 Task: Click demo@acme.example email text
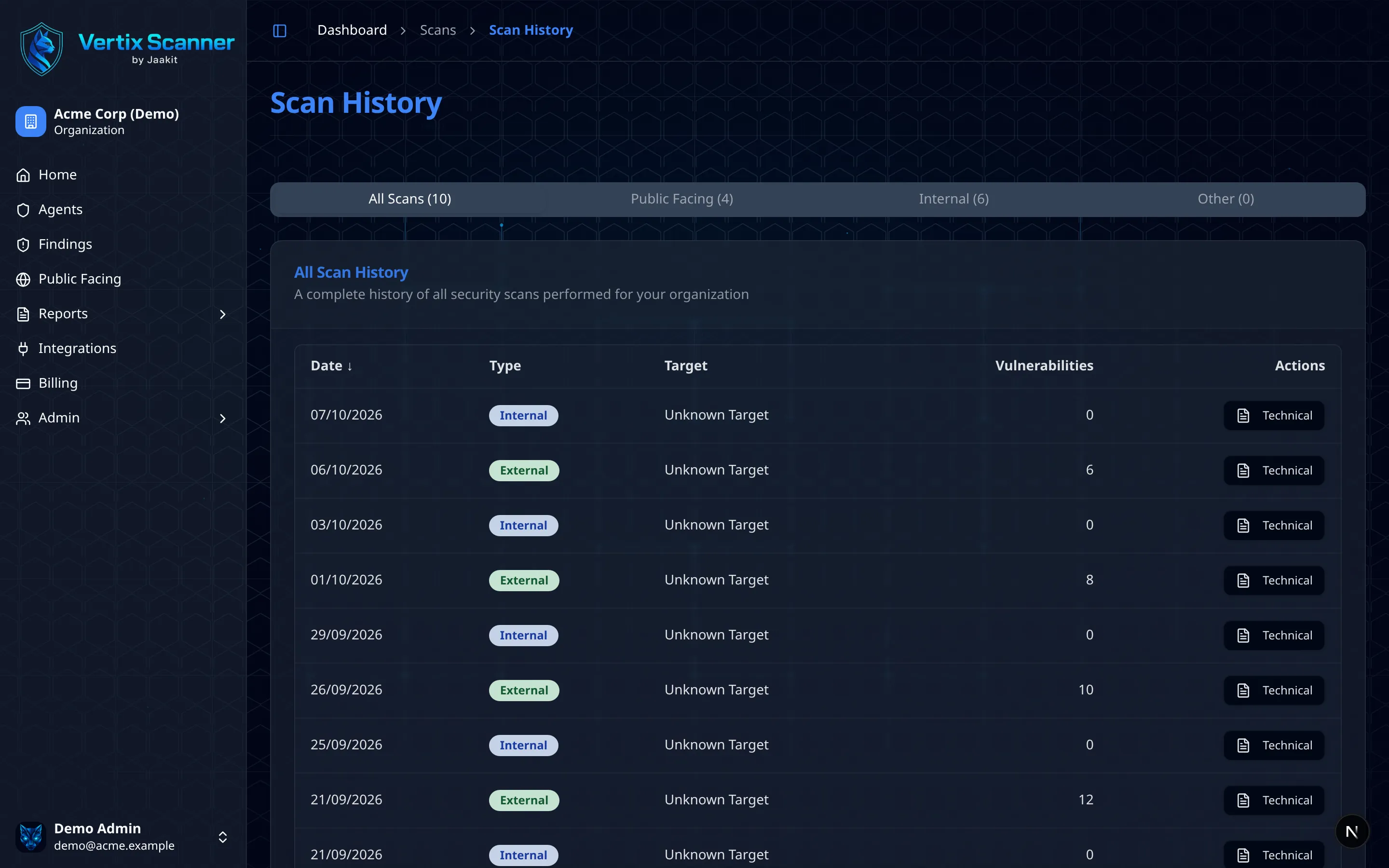[114, 846]
